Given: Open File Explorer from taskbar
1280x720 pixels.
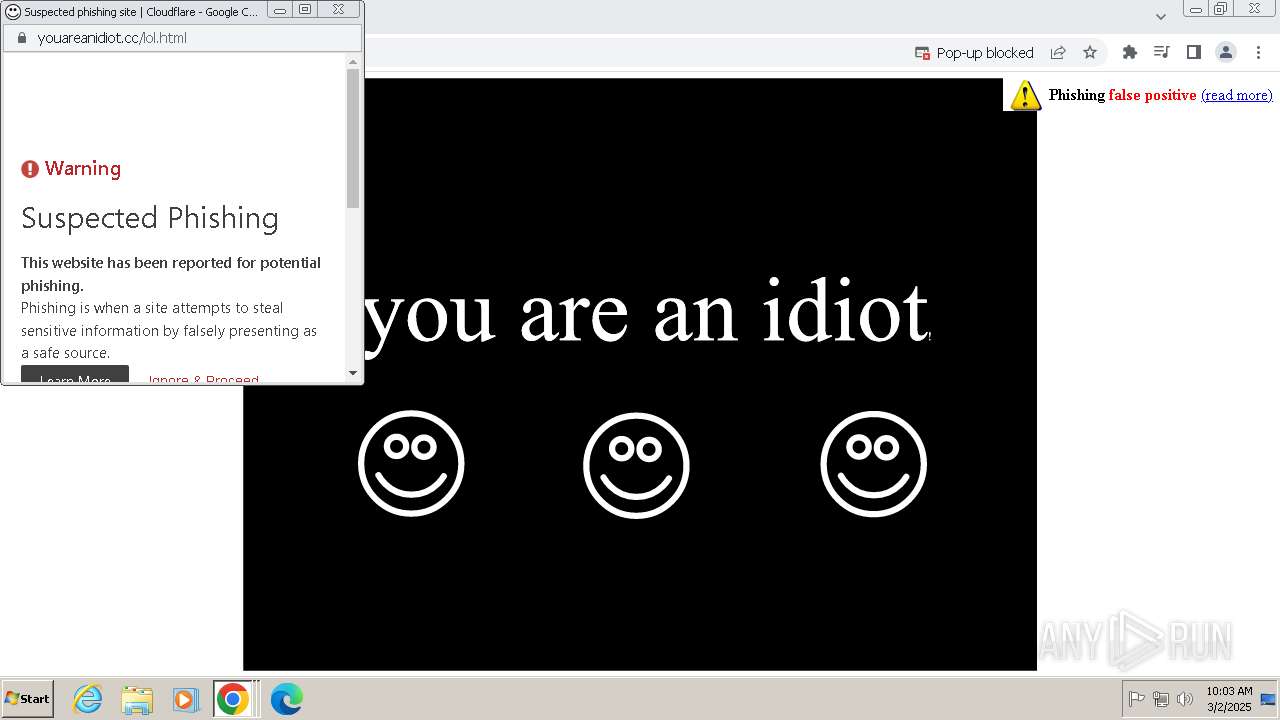Looking at the screenshot, I should coord(137,699).
